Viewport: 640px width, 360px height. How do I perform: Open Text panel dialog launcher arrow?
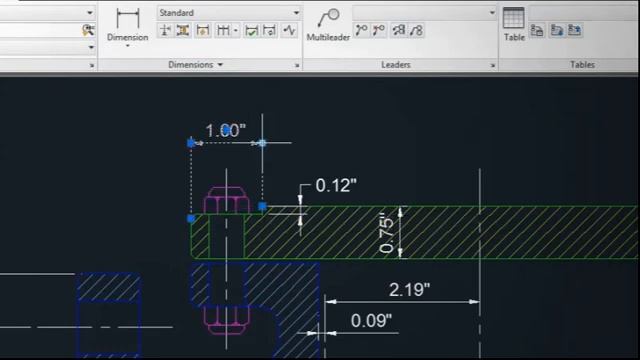92,65
